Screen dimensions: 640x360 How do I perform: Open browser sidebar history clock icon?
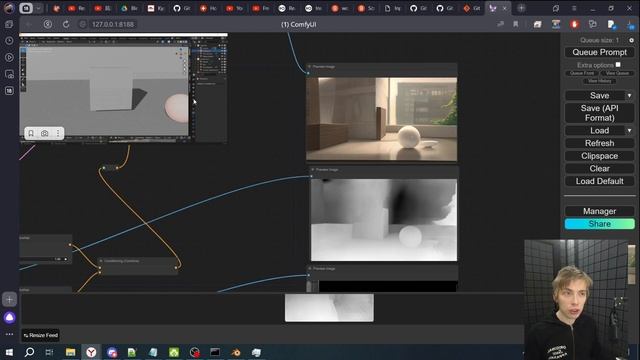pyautogui.click(x=9, y=41)
